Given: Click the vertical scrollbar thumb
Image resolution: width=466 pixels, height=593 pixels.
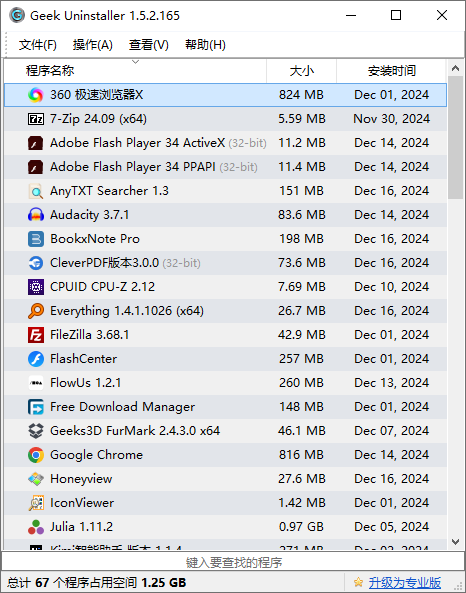Looking at the screenshot, I should [x=455, y=137].
